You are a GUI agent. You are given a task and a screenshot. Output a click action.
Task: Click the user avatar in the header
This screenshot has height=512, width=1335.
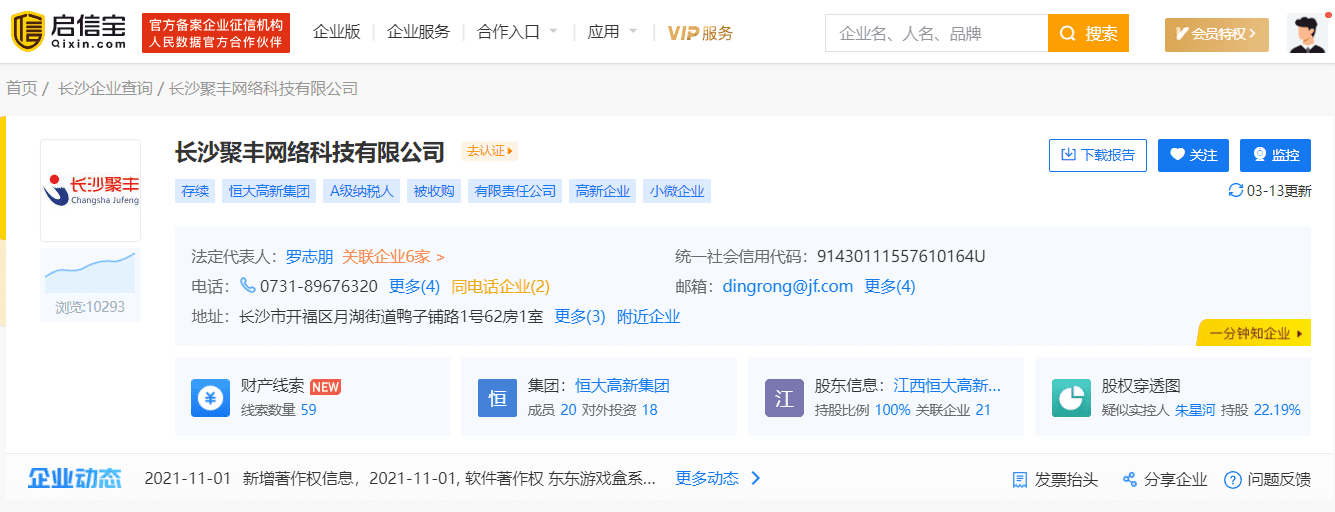(x=1307, y=34)
